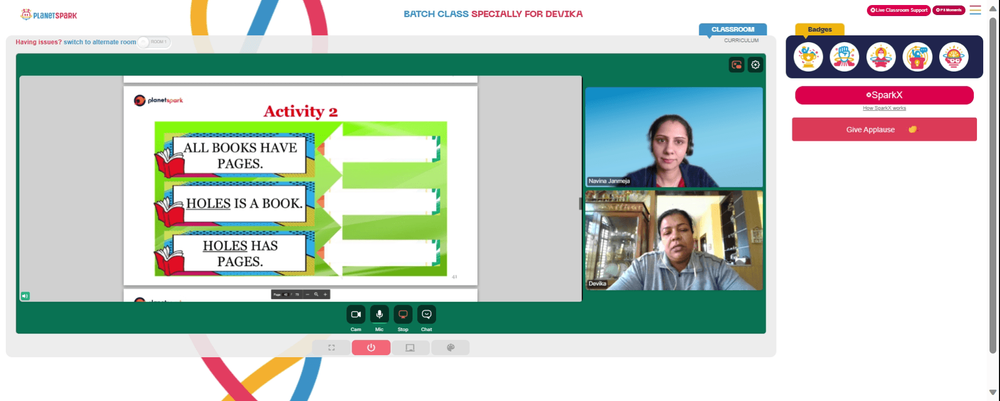Stop screen sharing with Stop button
1000x401 pixels.
point(402,314)
